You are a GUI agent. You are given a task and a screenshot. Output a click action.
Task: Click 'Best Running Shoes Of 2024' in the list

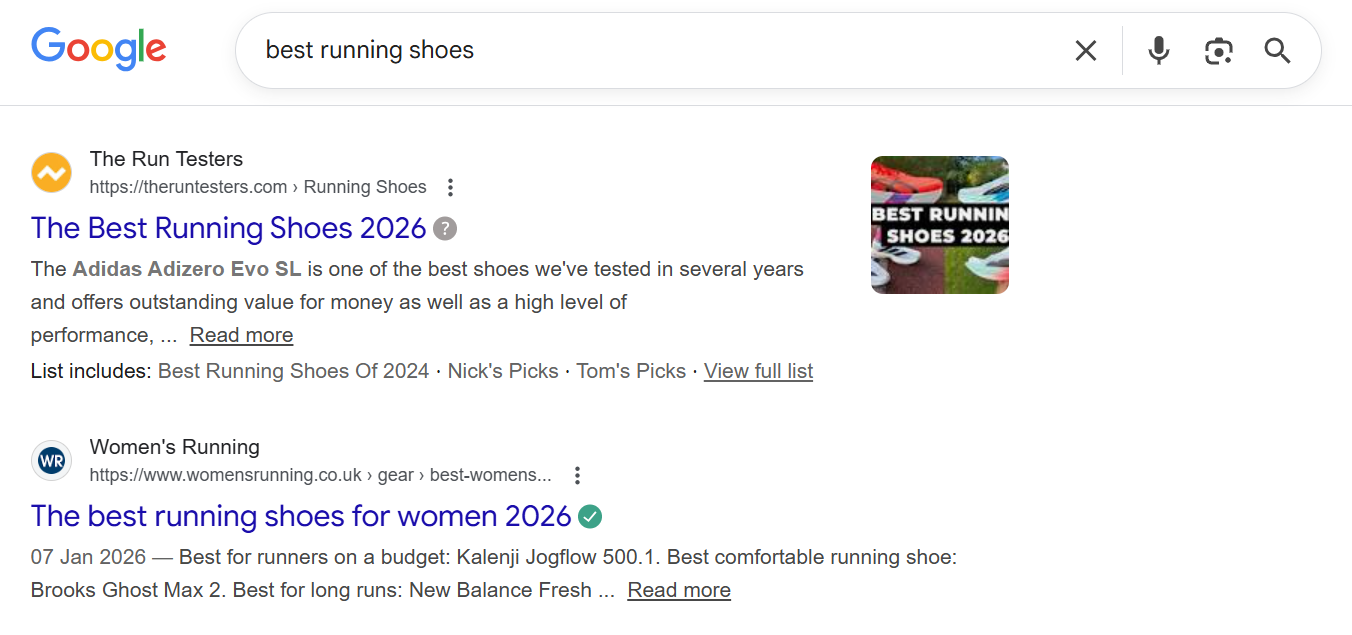click(293, 370)
